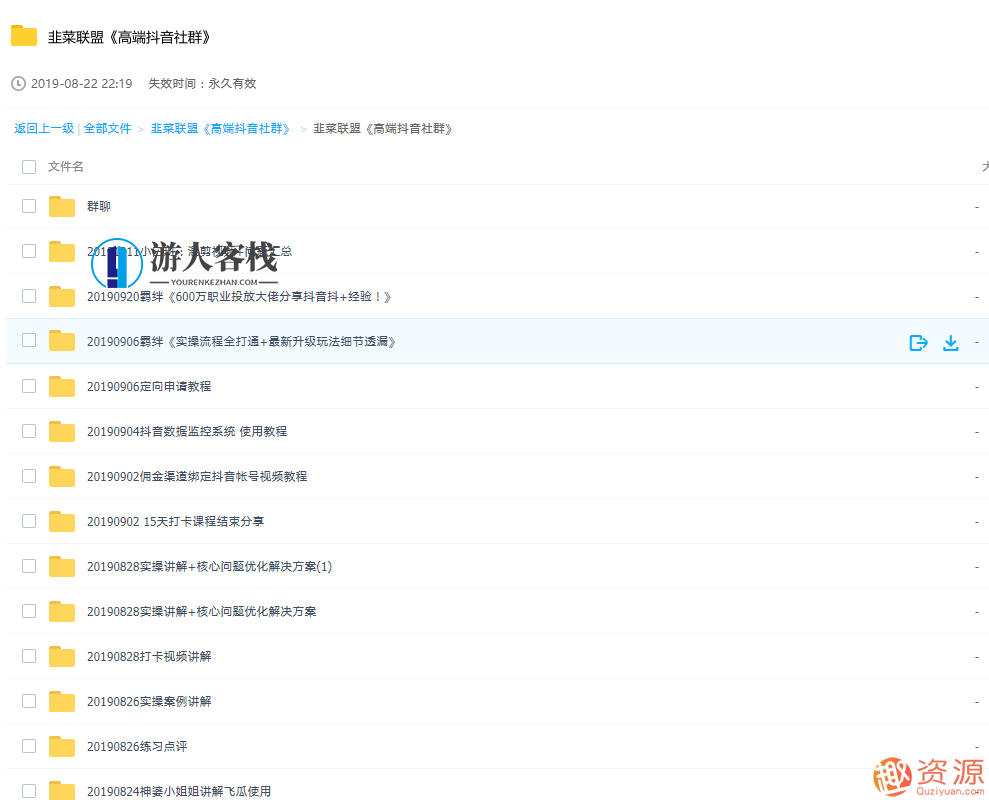Open the 韭菜联盟《高端抖音社群》 breadcrumb
The height and width of the screenshot is (800, 989).
pyautogui.click(x=220, y=128)
